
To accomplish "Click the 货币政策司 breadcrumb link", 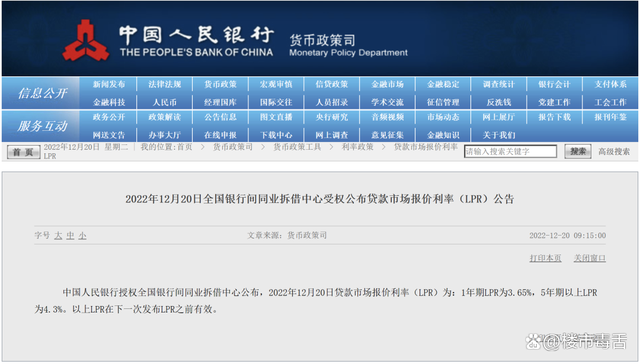I will [233, 147].
